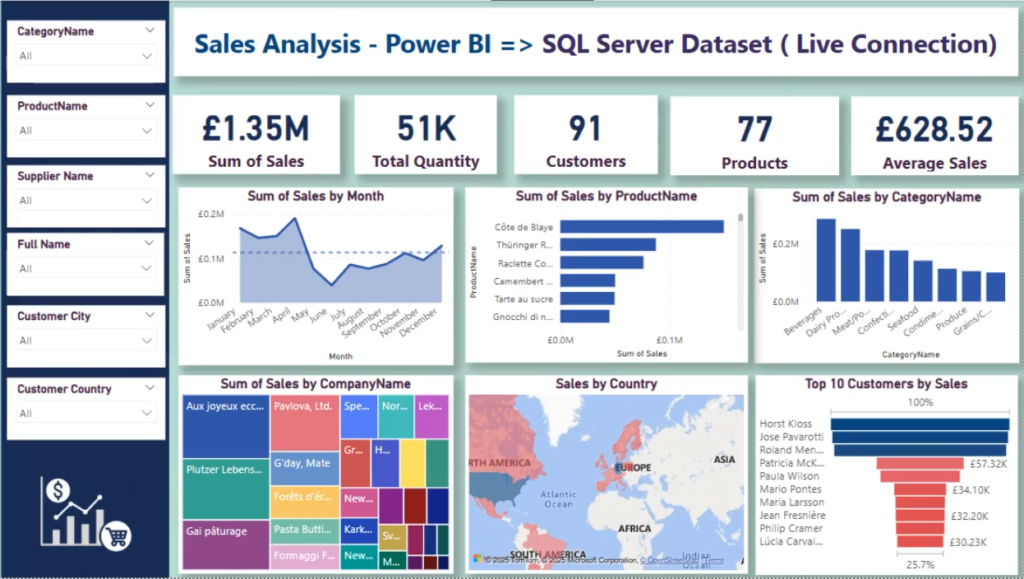
Task: Select the Beverages column in category chart
Action: click(826, 260)
